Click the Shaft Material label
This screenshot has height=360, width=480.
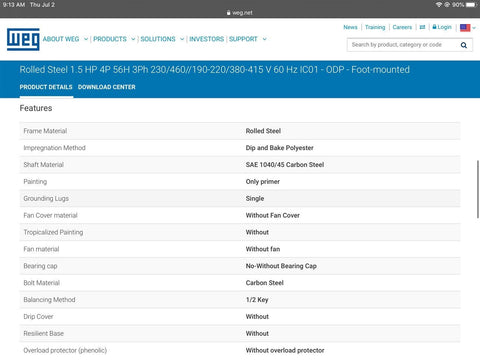point(43,165)
